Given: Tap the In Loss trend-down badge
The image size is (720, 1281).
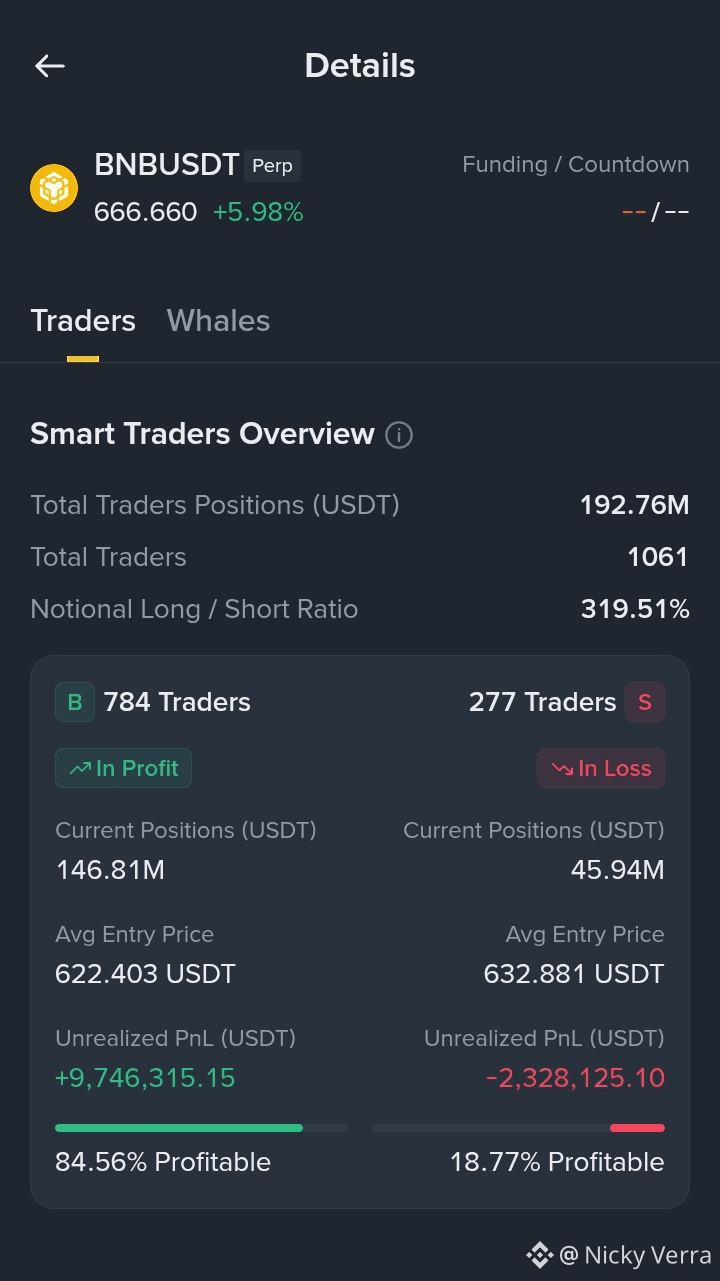Looking at the screenshot, I should [601, 768].
